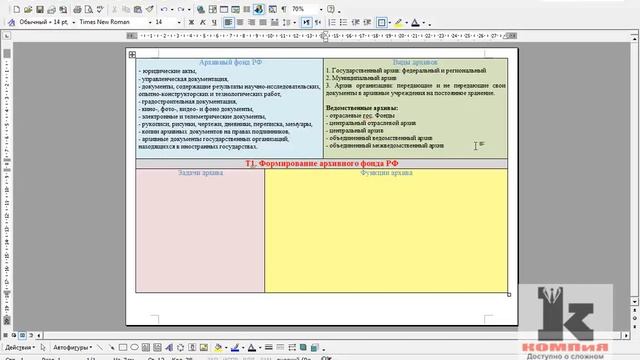Select the Arrow drawing tool
This screenshot has width=640, height=360.
111,348
